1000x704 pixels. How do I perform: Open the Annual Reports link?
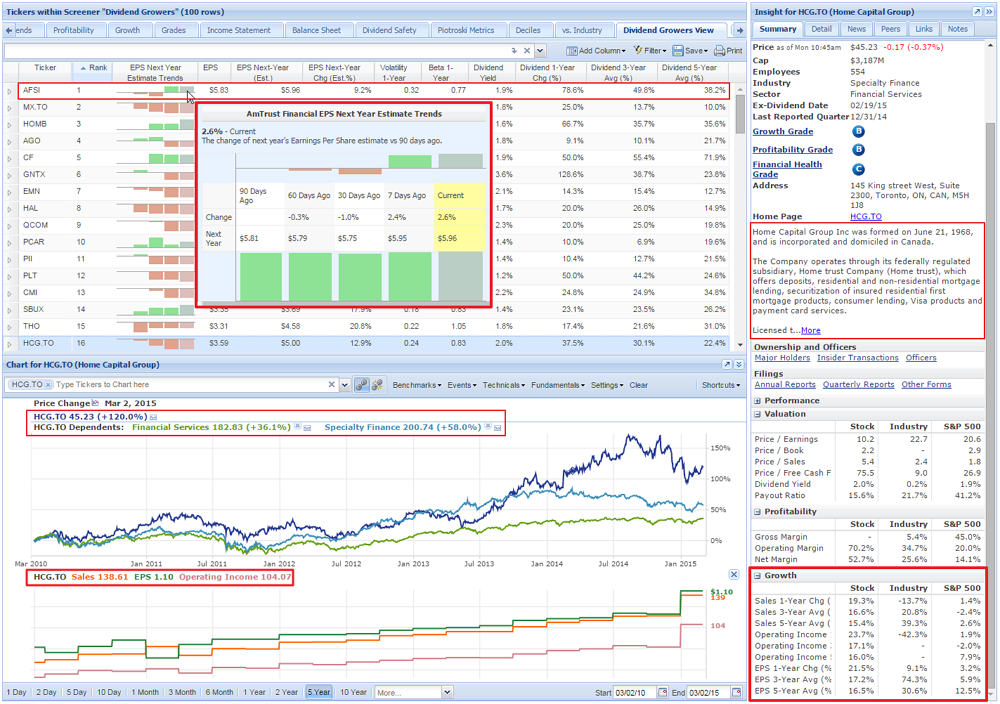(785, 385)
